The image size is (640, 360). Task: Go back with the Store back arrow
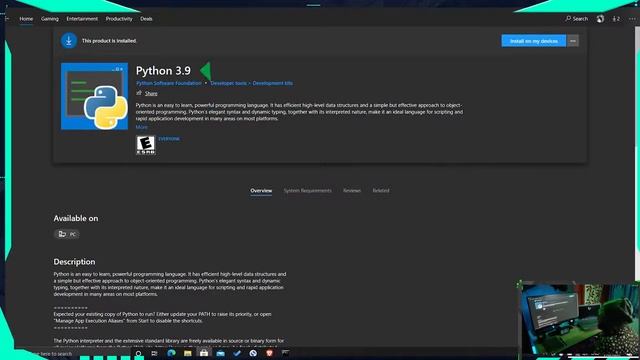click(x=7, y=19)
